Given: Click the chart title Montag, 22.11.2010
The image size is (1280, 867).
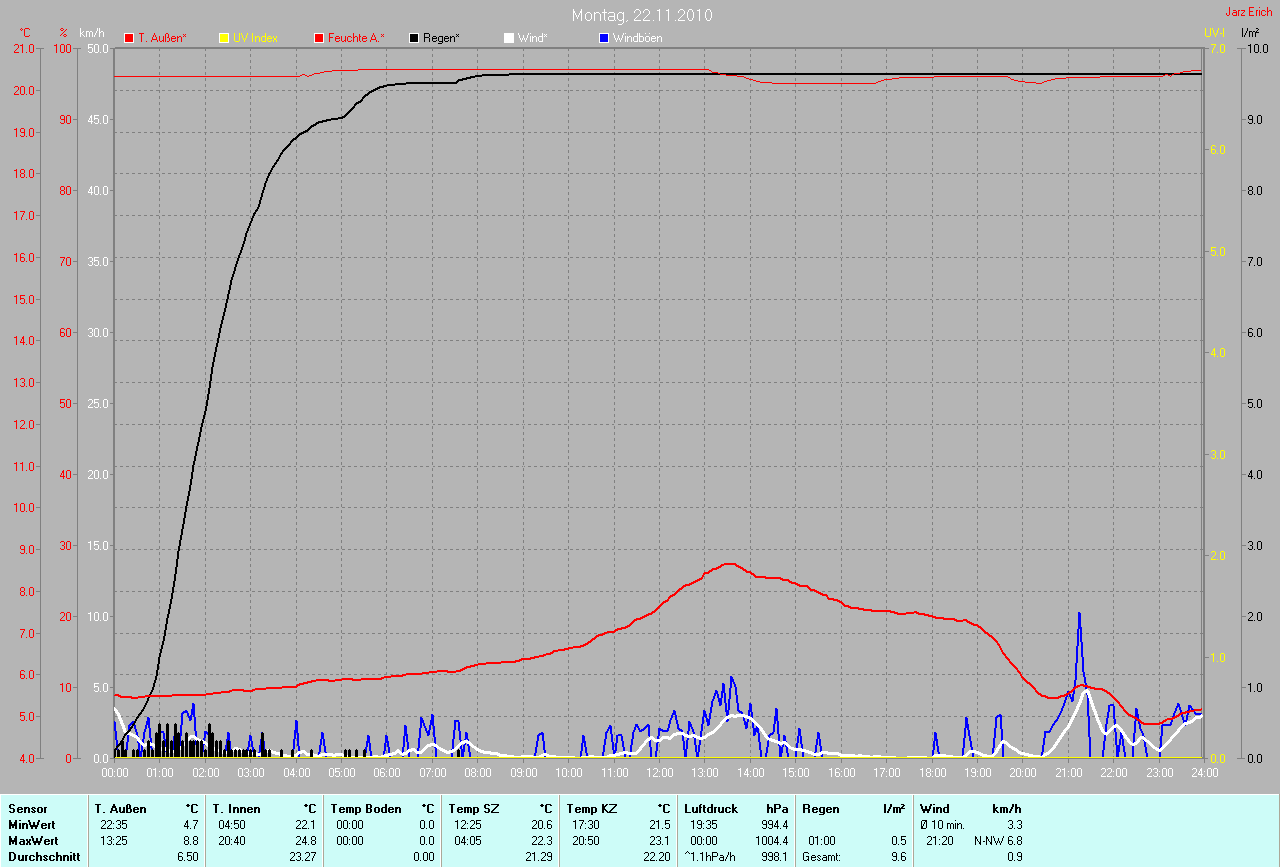Looking at the screenshot, I should (x=642, y=16).
